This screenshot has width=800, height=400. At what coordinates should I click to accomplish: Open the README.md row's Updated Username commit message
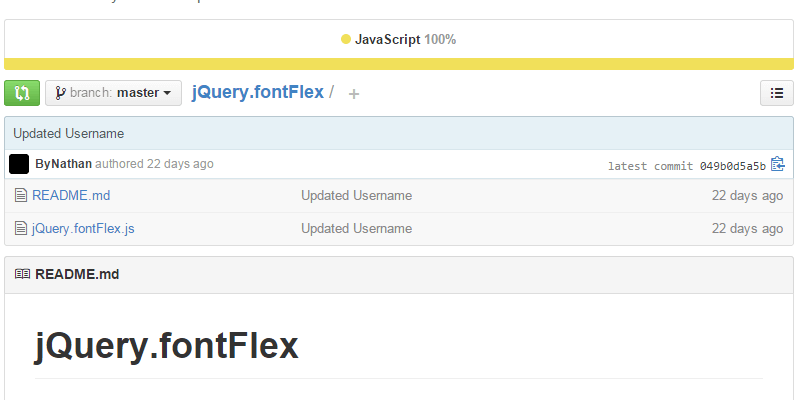click(356, 196)
